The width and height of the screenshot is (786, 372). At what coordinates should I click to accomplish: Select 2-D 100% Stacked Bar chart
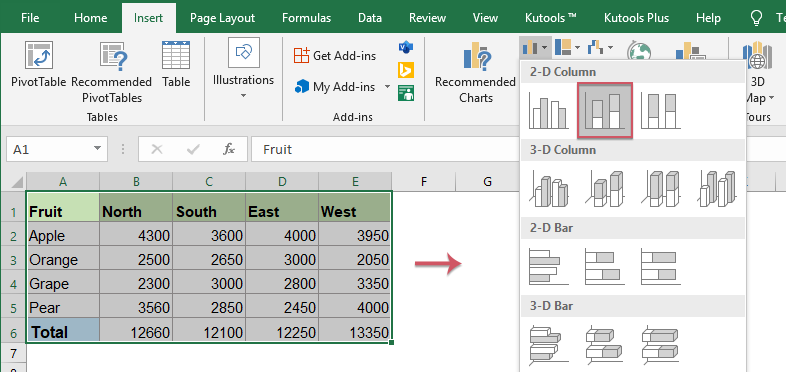[x=661, y=267]
